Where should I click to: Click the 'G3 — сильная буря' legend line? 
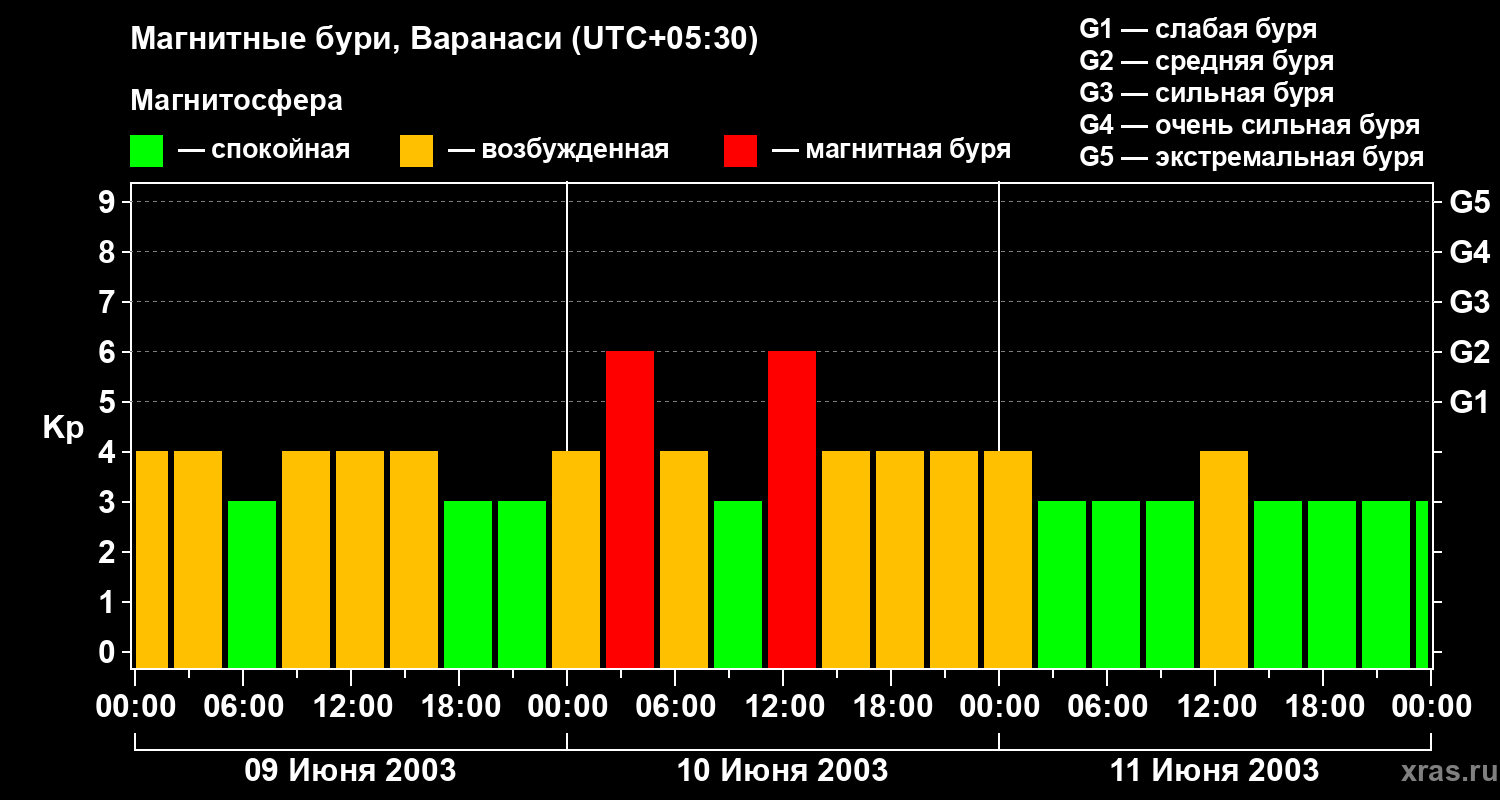point(1206,93)
